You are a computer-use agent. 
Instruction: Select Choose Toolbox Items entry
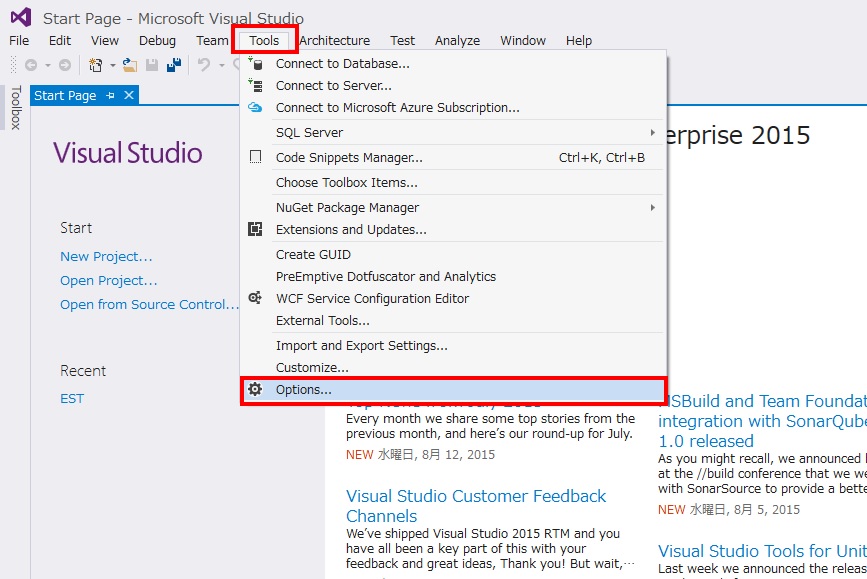coord(453,182)
